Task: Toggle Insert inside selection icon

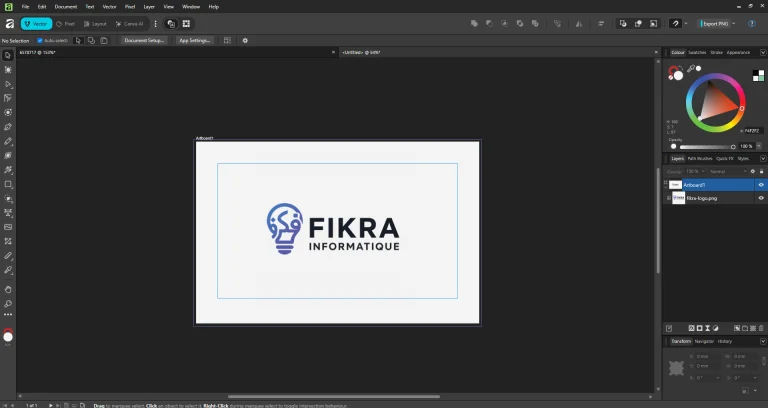Action: 653,24
